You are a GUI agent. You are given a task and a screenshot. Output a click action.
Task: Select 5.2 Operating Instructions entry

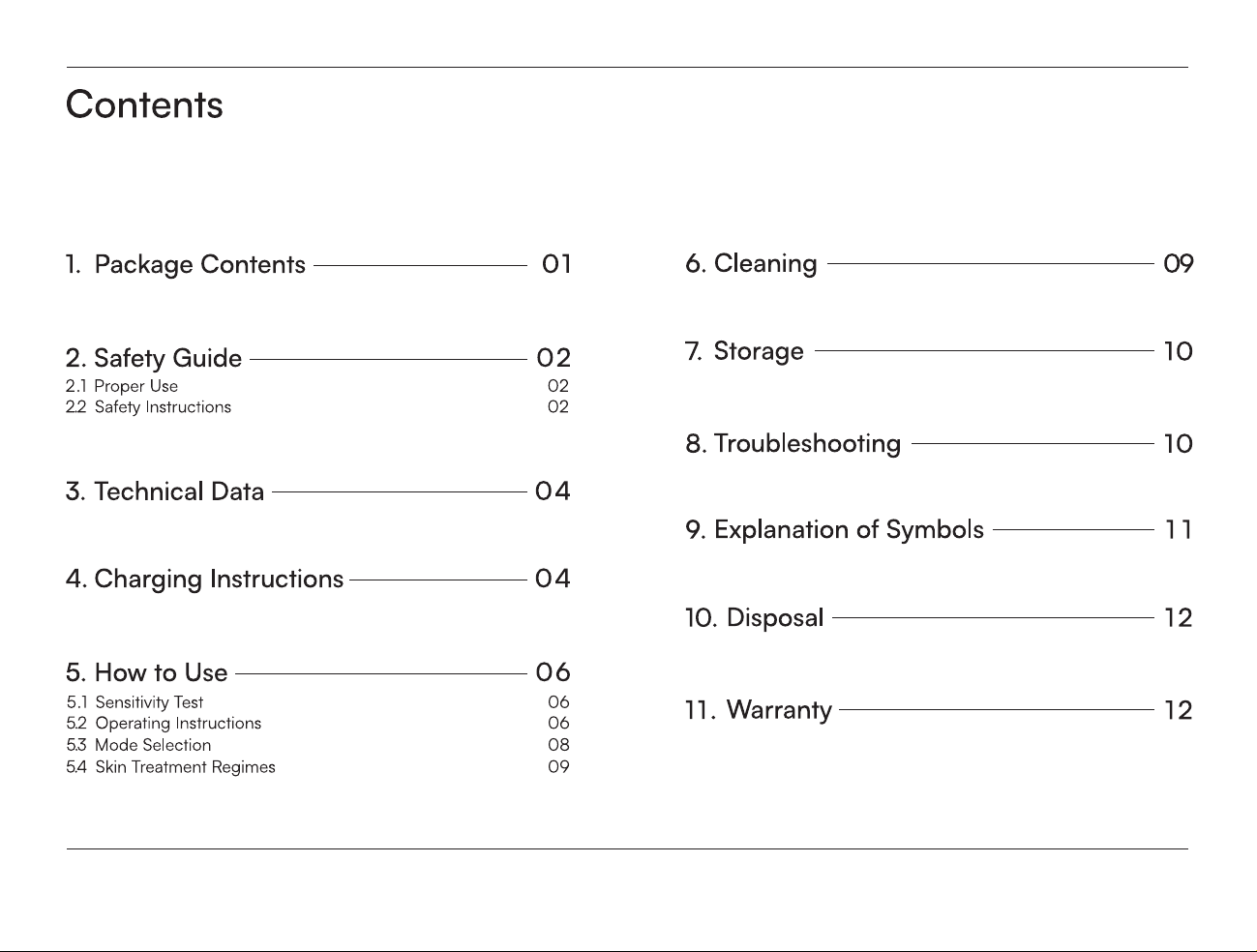click(164, 724)
